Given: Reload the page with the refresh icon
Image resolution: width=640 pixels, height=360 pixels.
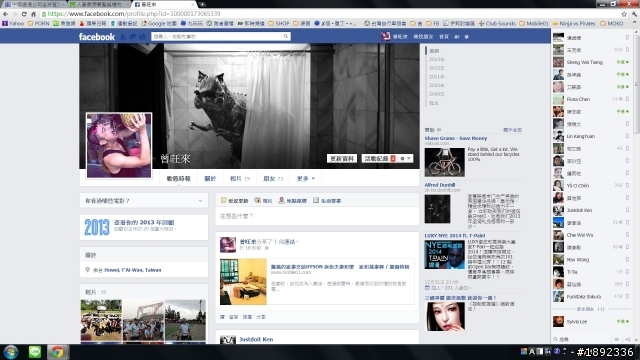Looking at the screenshot, I should click(24, 14).
